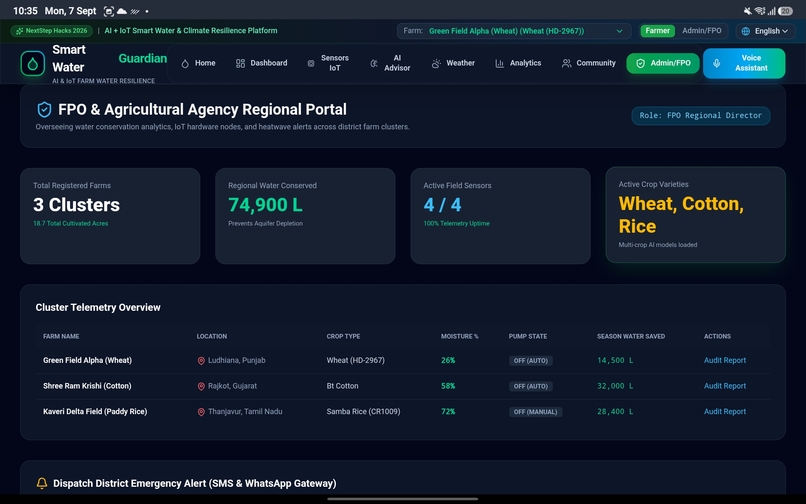
Task: Click shield icon next to FPO portal heading
Action: pyautogui.click(x=44, y=110)
